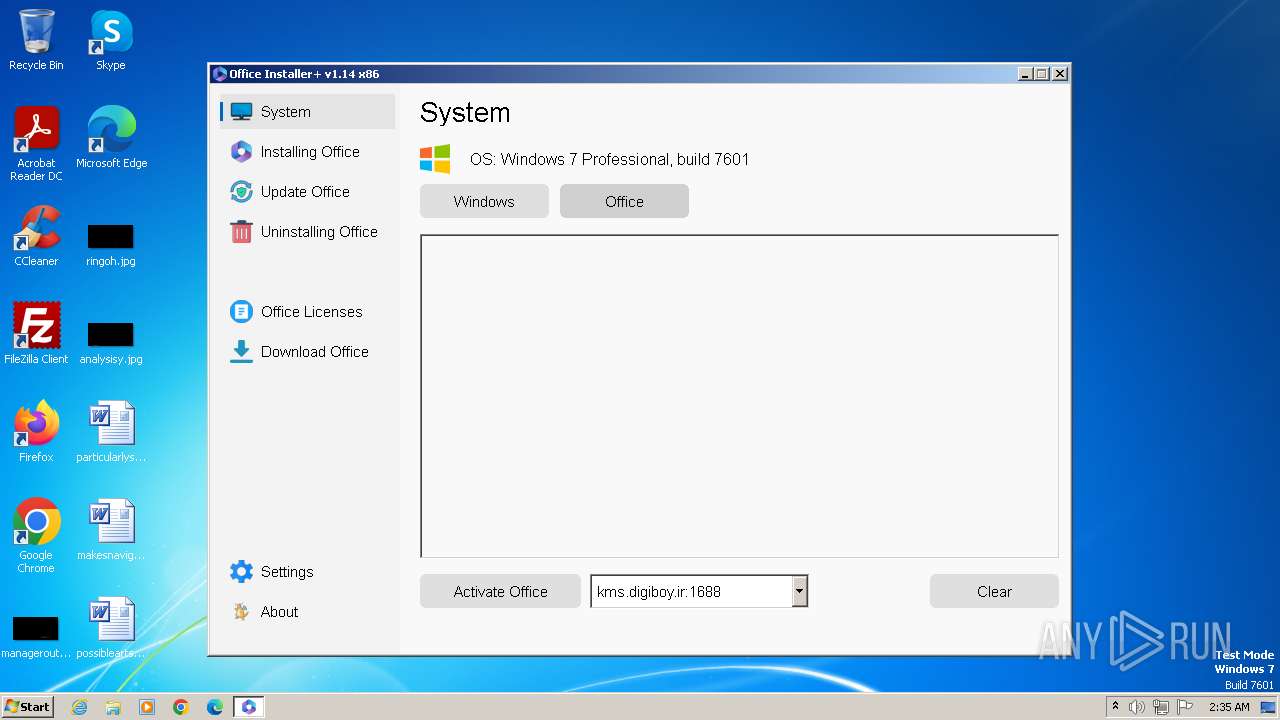Click the Settings gear icon
The width and height of the screenshot is (1280, 720).
click(241, 572)
